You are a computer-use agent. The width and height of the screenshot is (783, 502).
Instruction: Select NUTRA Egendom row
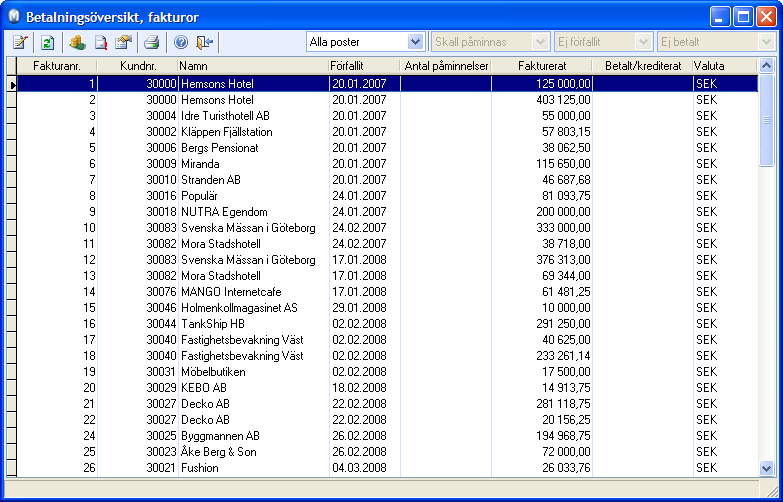coord(388,212)
